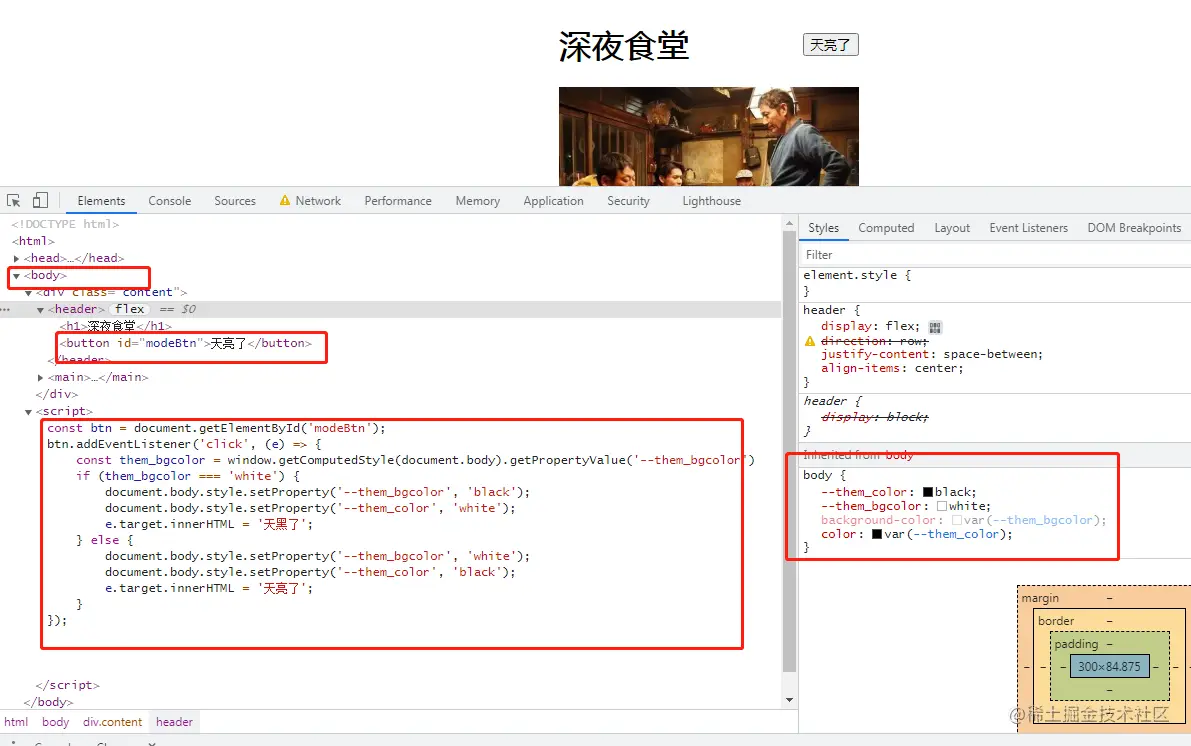Viewport: 1191px width, 746px height.
Task: Click the padding label in box model
Action: point(1076,644)
